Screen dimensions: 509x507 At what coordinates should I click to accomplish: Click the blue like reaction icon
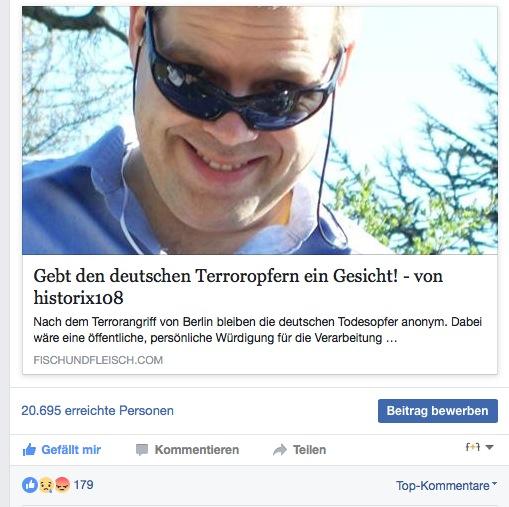click(30, 485)
